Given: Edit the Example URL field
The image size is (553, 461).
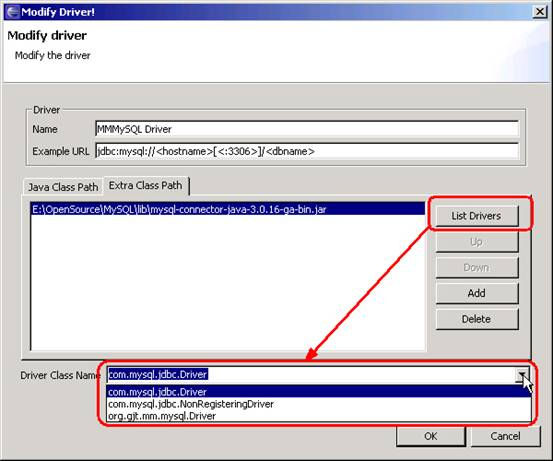Looking at the screenshot, I should point(307,151).
